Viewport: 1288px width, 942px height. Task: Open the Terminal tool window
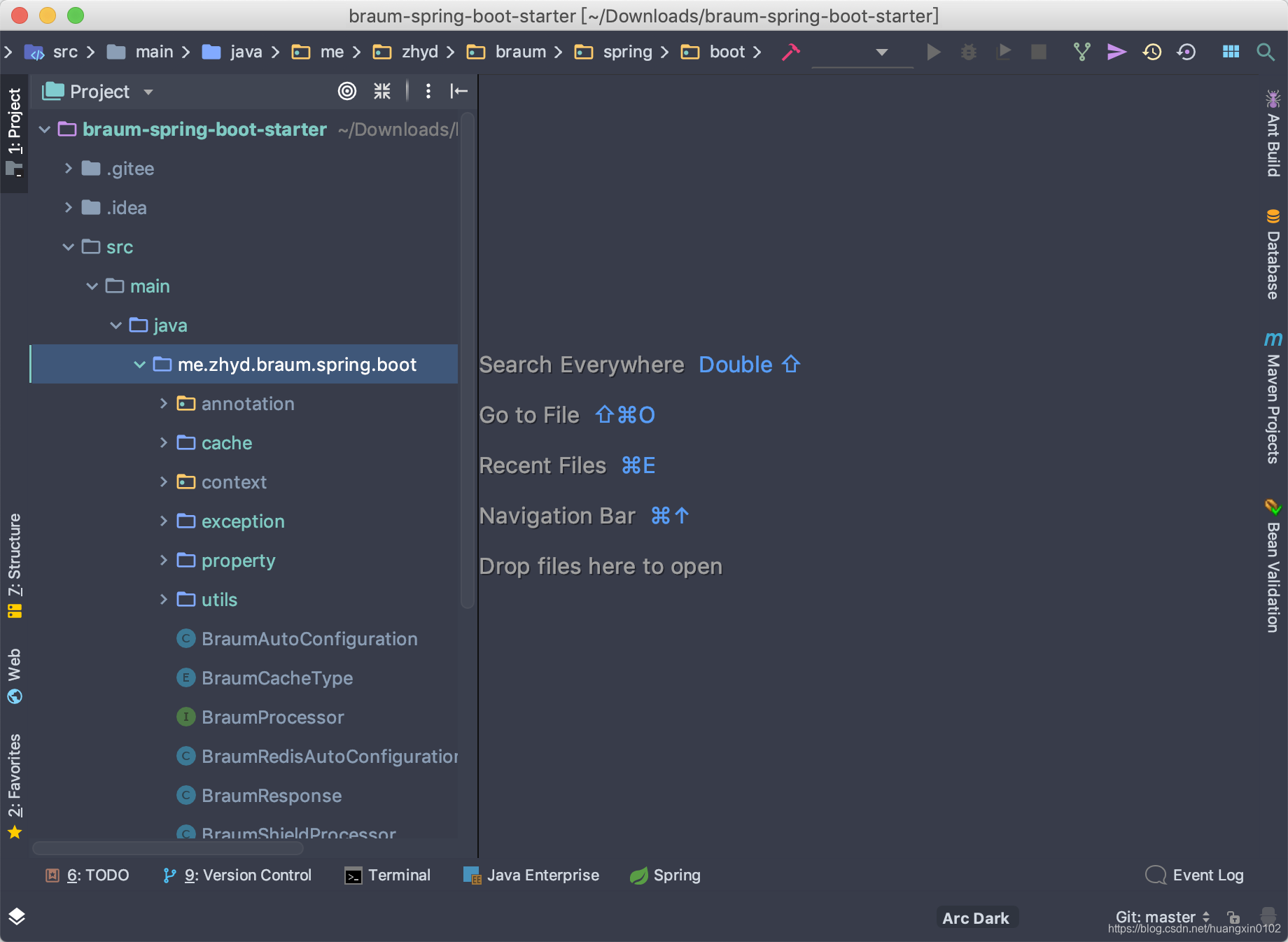point(388,876)
